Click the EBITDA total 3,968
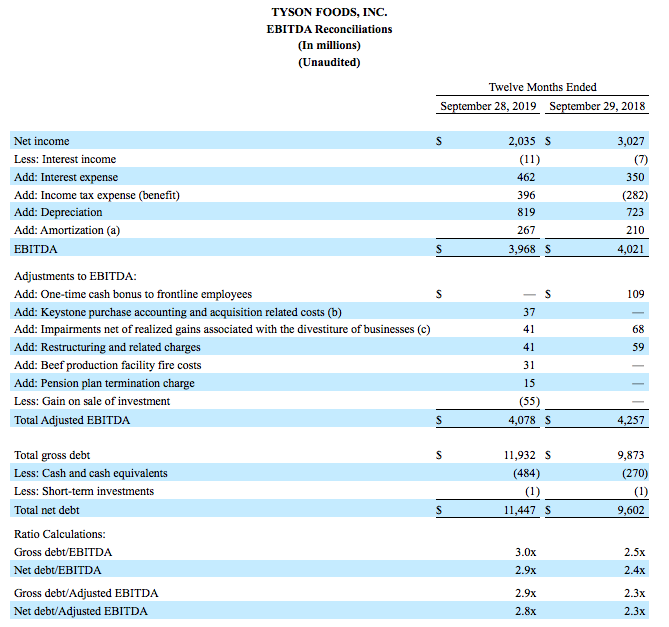This screenshot has height=627, width=669. pyautogui.click(x=521, y=249)
